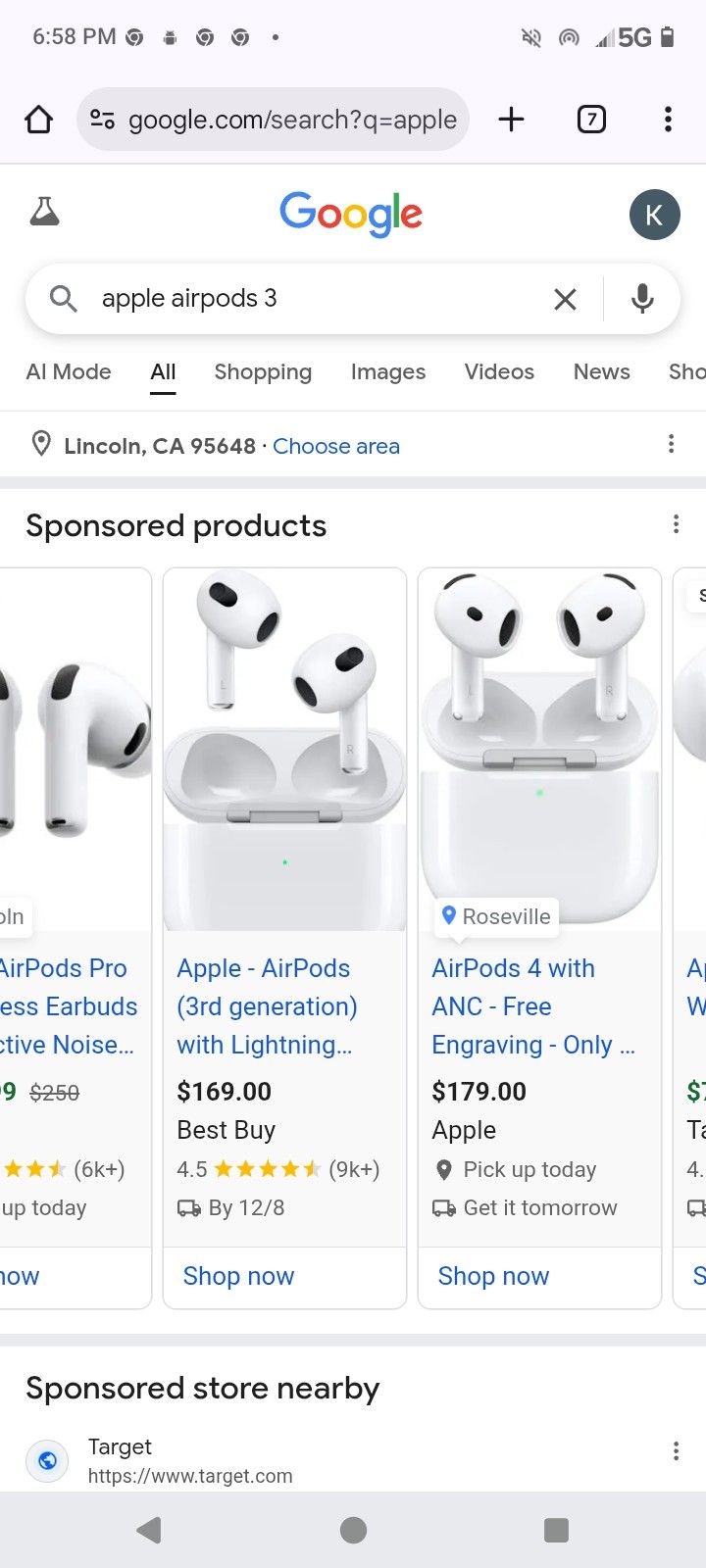This screenshot has height=1568, width=706.
Task: Open Choose area to change location
Action: click(x=336, y=446)
